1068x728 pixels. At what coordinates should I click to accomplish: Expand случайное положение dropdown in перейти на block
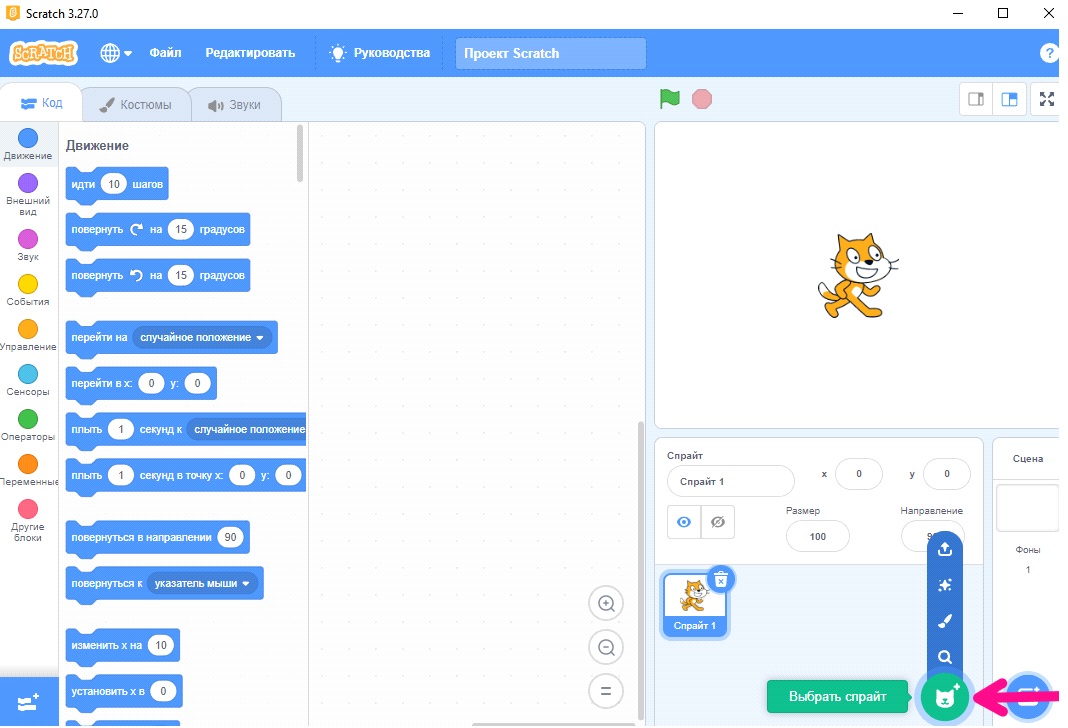[202, 337]
